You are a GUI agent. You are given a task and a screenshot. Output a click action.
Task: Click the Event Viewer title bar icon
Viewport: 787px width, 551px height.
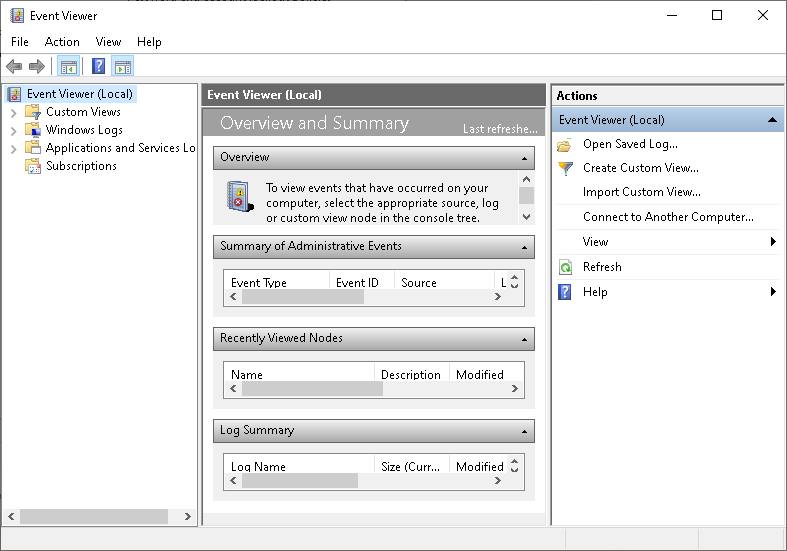tap(17, 16)
